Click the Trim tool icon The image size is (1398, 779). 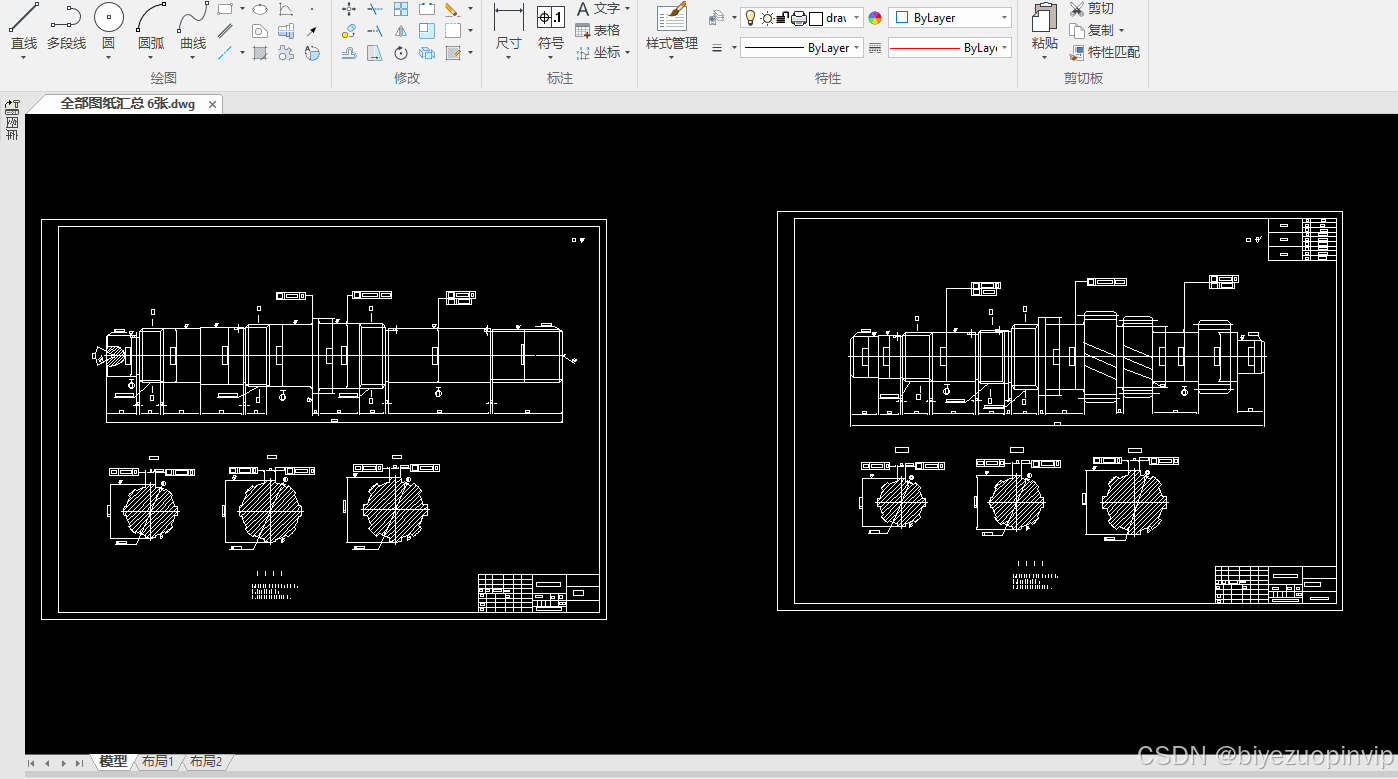(x=375, y=9)
